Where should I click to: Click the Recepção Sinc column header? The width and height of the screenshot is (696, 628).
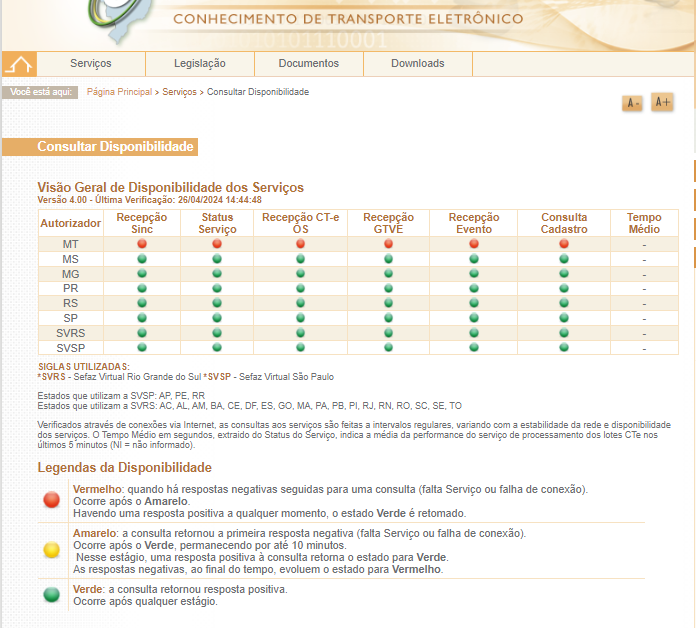[x=142, y=223]
